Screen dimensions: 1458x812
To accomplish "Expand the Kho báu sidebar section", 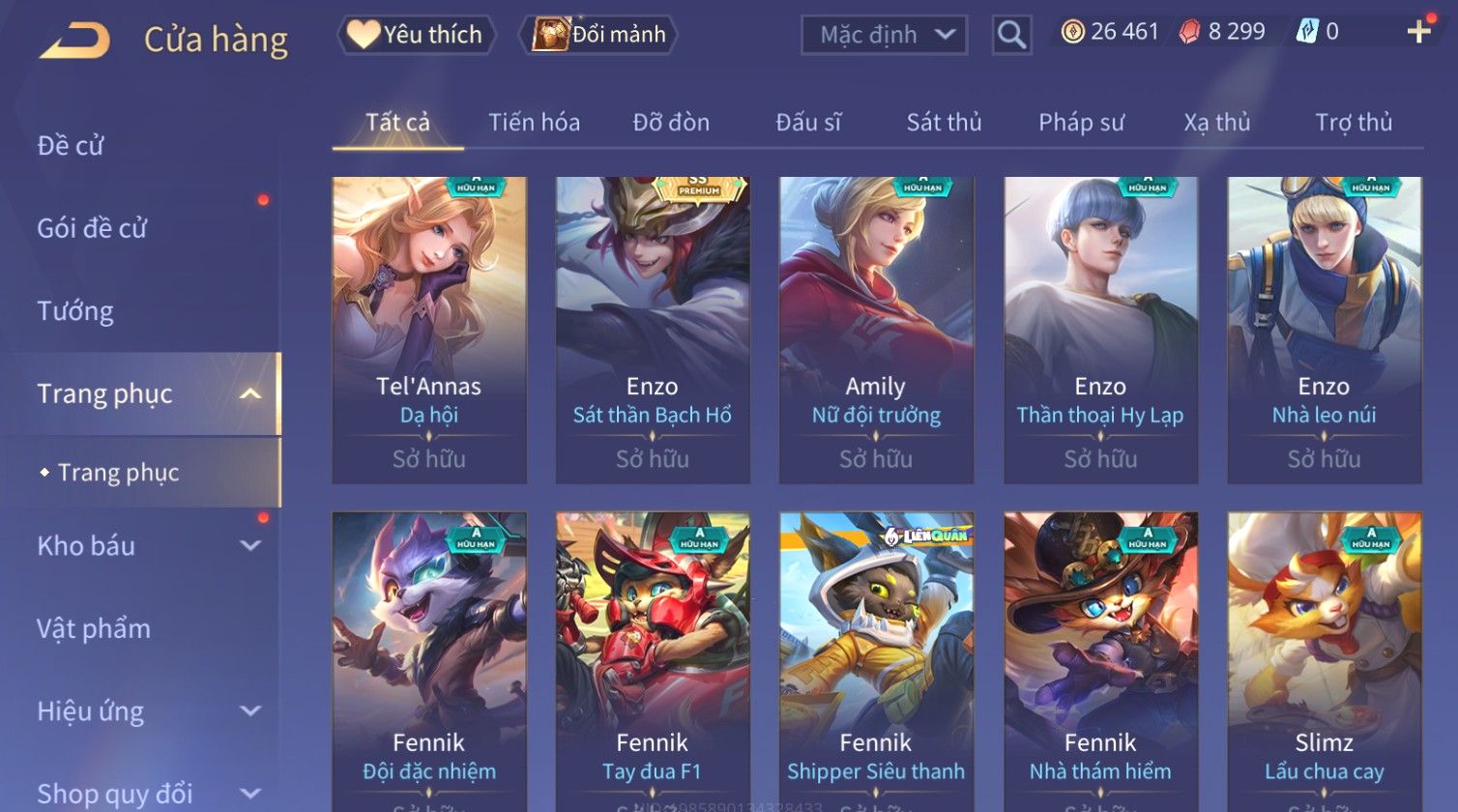I will tap(249, 545).
